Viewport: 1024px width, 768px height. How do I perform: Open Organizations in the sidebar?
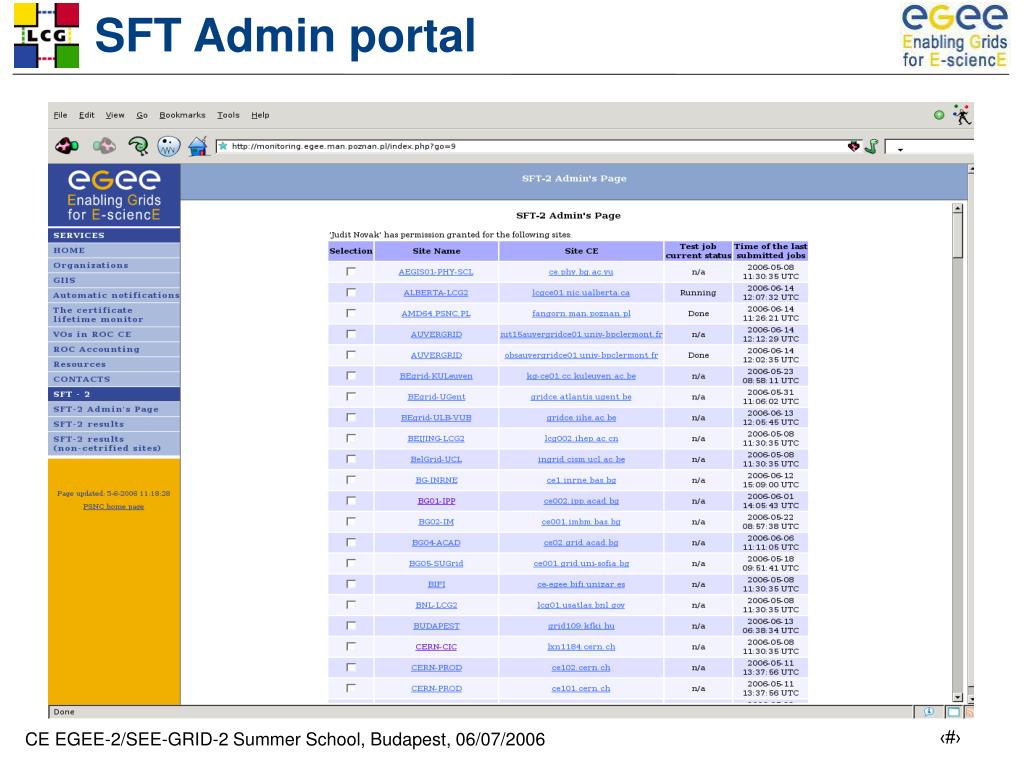pos(91,265)
